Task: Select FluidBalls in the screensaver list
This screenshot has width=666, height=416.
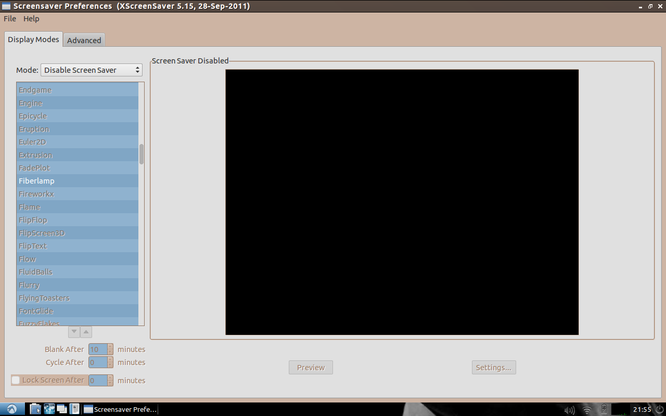Action: (x=77, y=272)
